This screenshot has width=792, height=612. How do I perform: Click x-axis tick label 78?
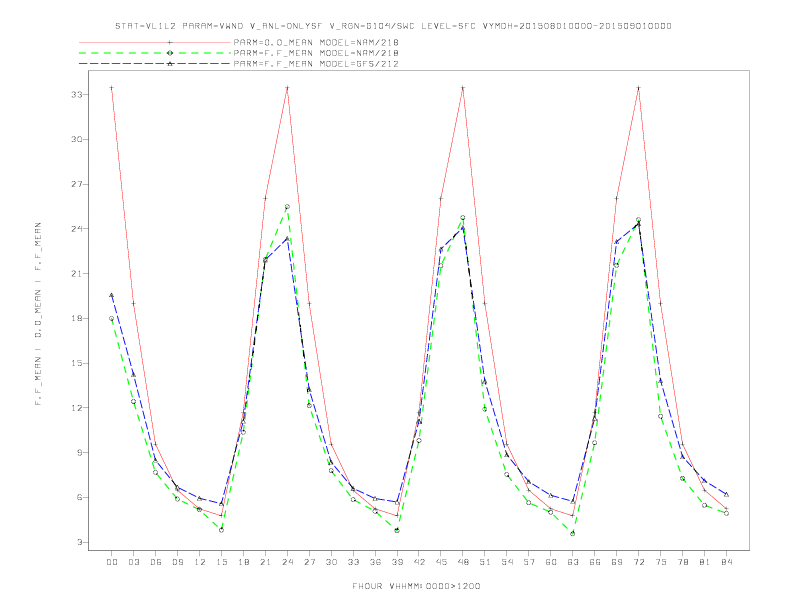point(683,562)
